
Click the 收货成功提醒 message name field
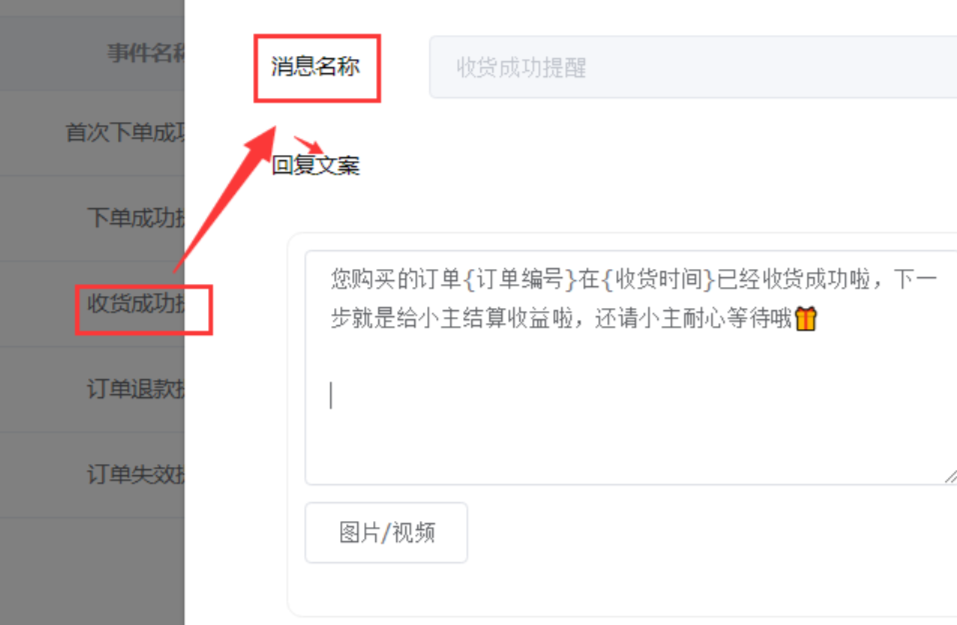[693, 67]
